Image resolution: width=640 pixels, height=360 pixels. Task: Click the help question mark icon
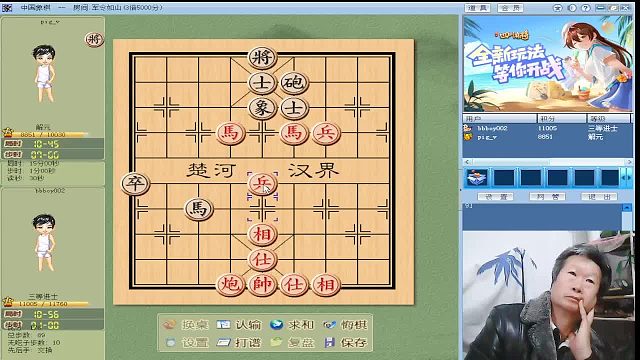[x=586, y=8]
